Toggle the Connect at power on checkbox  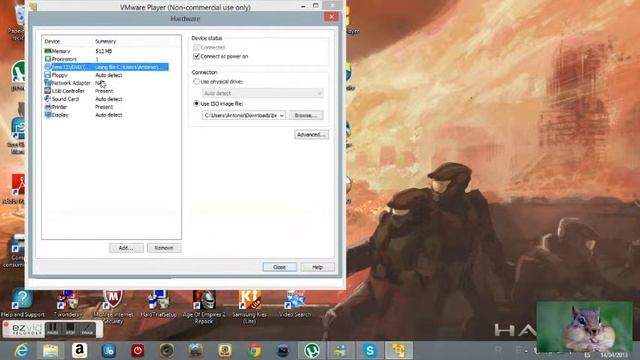pyautogui.click(x=196, y=56)
